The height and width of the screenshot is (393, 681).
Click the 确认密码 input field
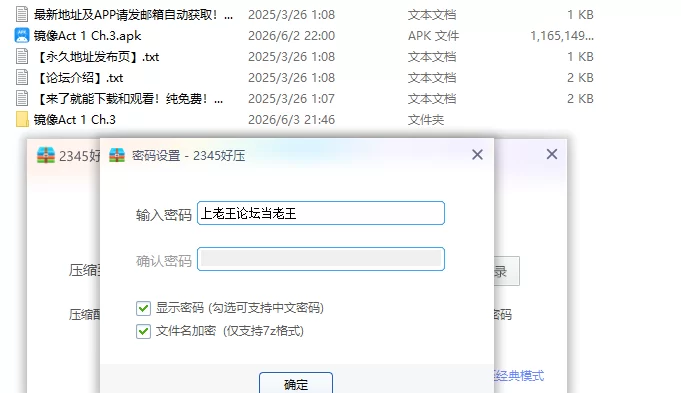point(321,259)
